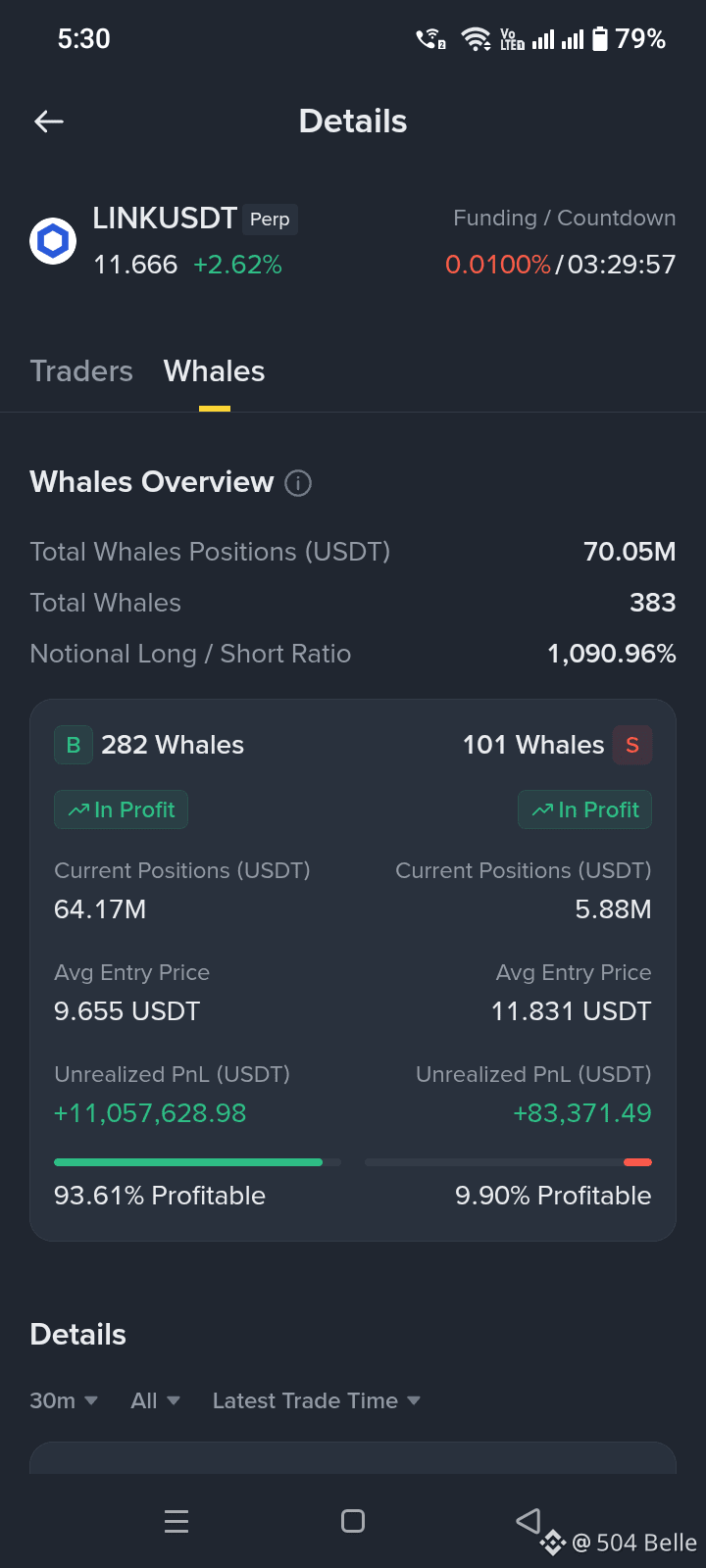Tap the Chainlink LINK coin logo
The height and width of the screenshot is (1568, 706).
click(53, 241)
